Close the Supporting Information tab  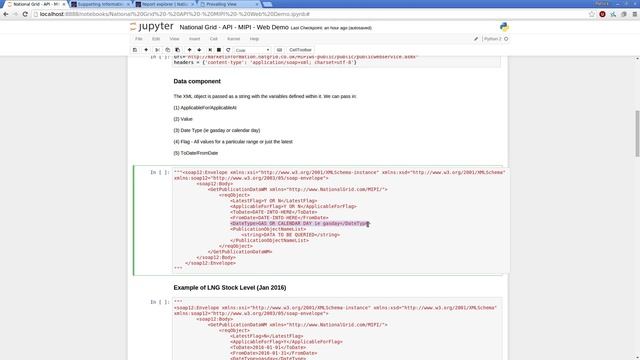point(128,4)
